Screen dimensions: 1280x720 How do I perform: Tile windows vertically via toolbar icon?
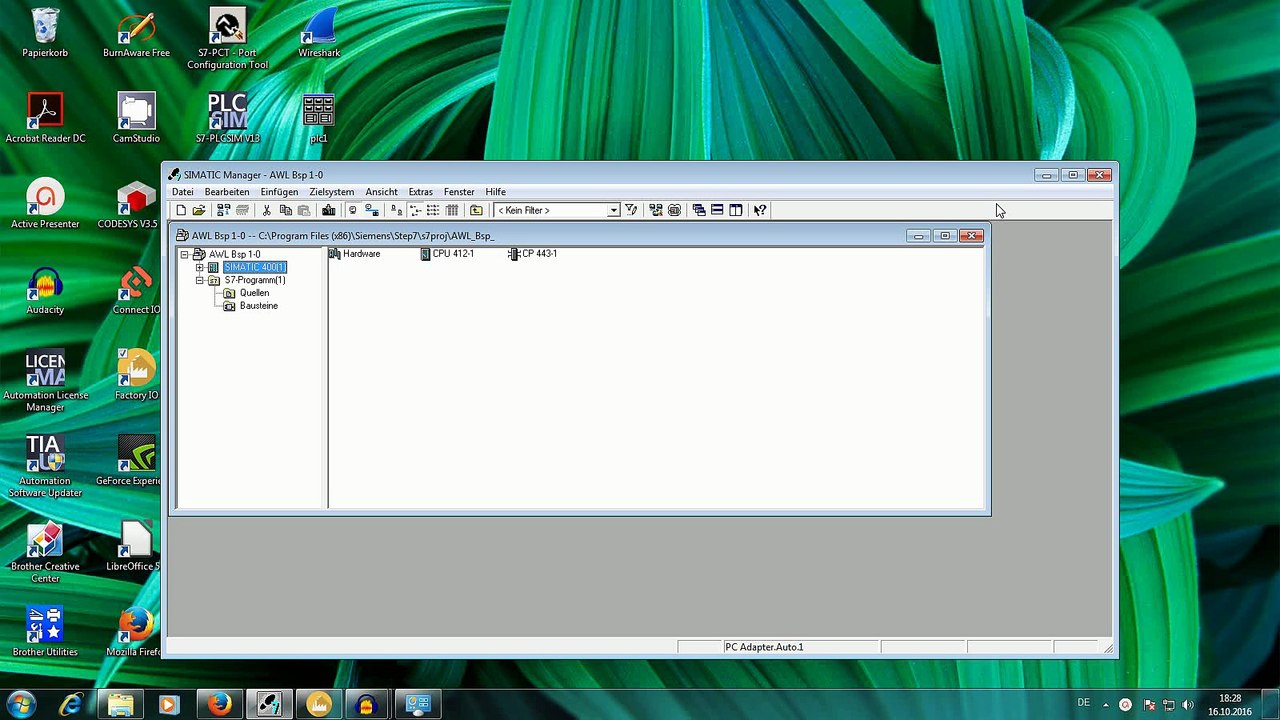click(736, 210)
